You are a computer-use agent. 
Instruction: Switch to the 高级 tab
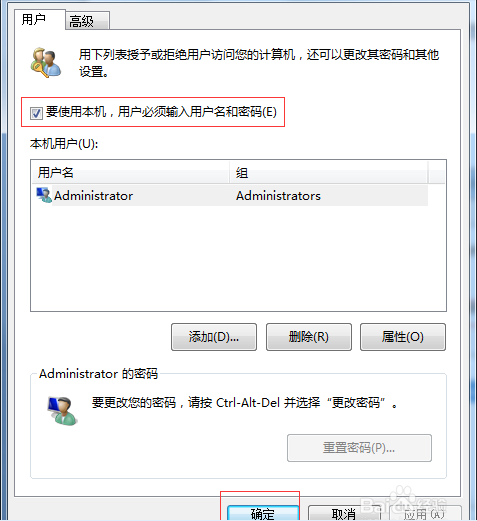(x=87, y=21)
